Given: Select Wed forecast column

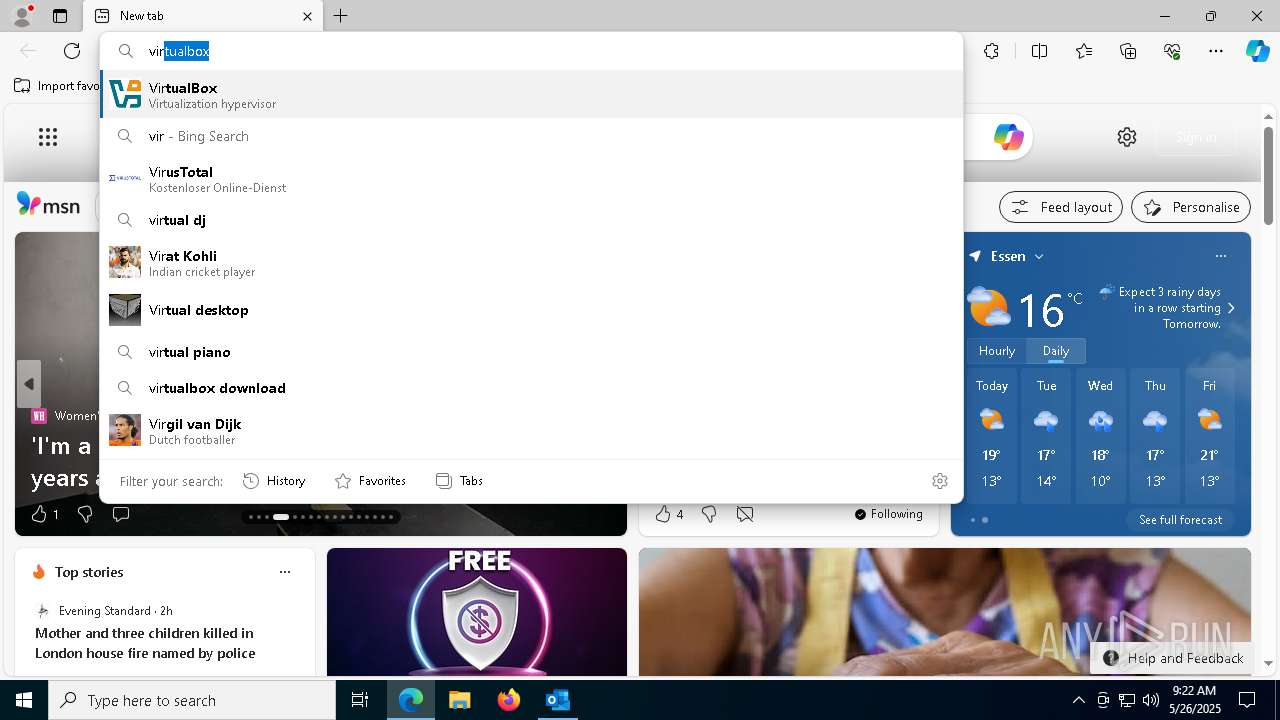Looking at the screenshot, I should coord(1100,437).
